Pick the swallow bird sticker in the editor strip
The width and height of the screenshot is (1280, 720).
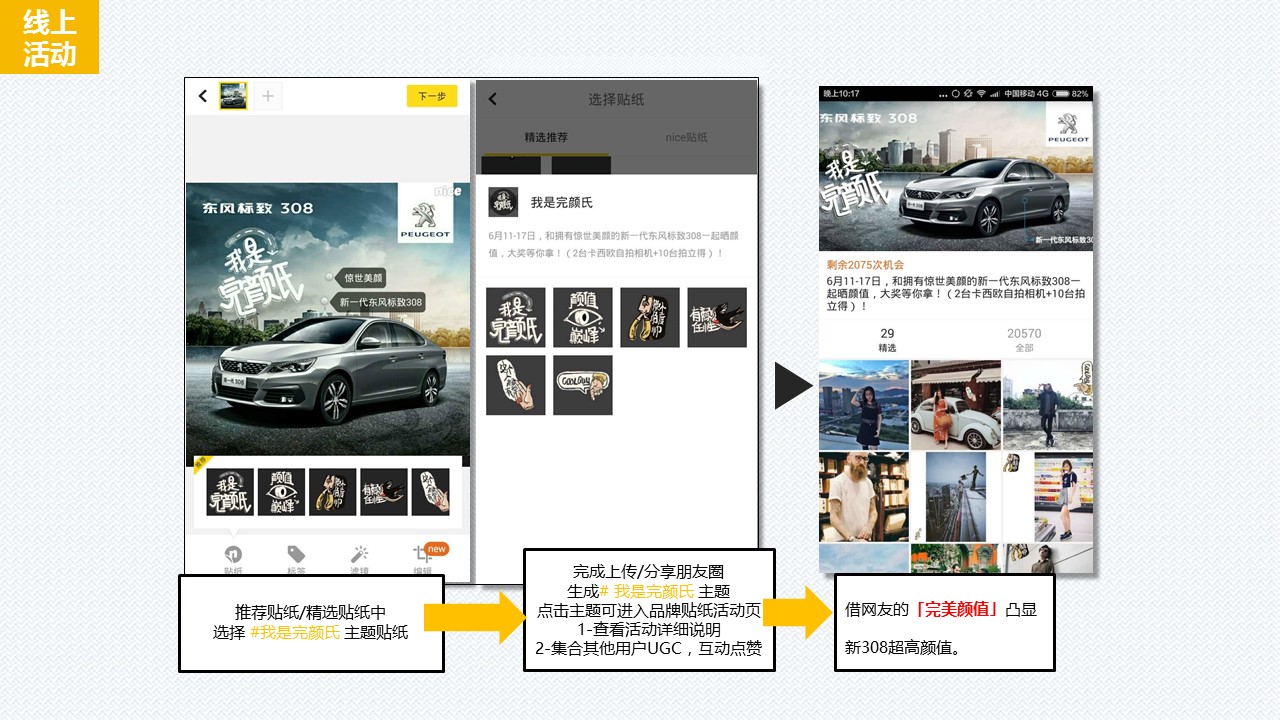coord(384,492)
